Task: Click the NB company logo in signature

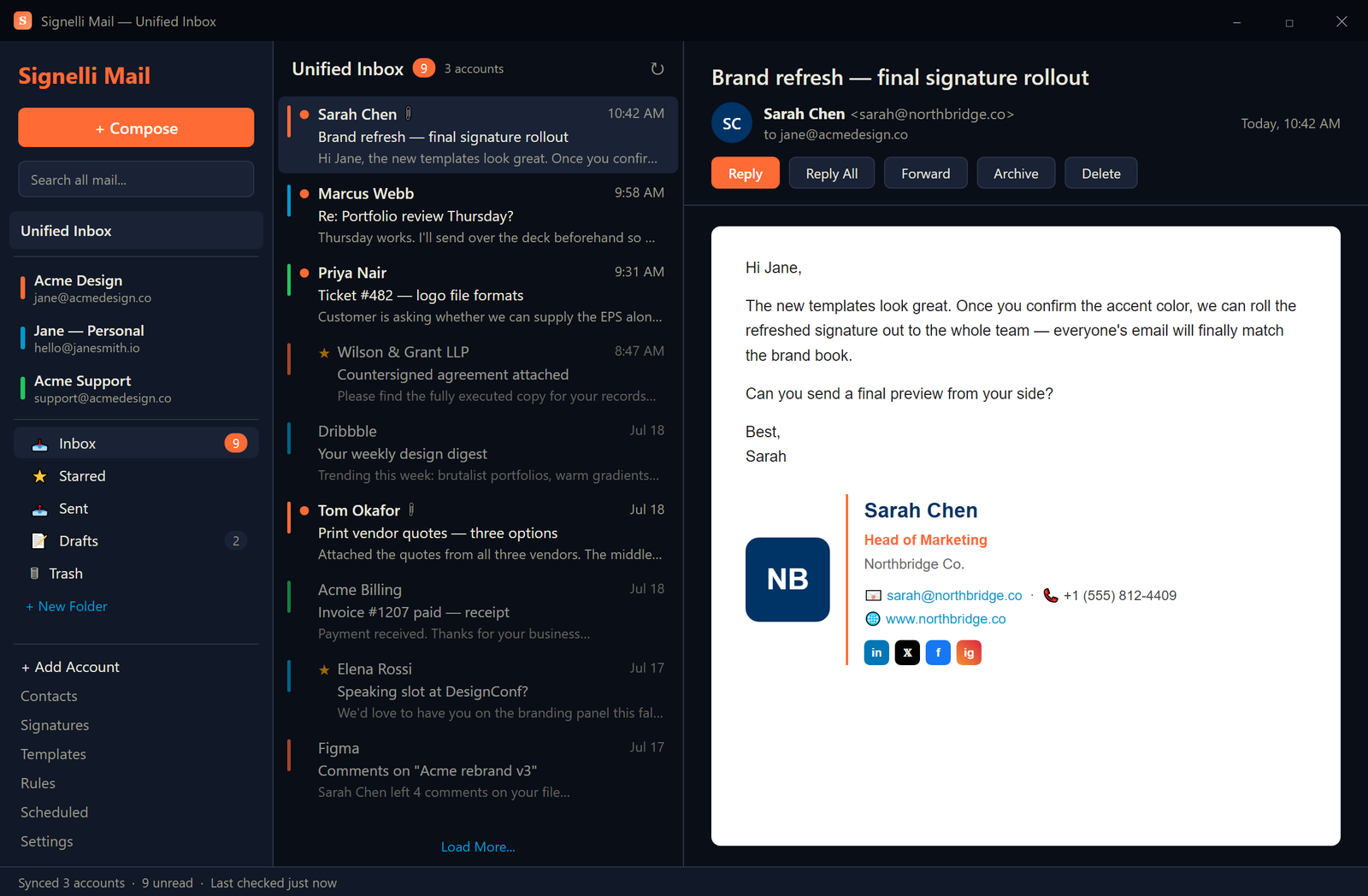Action: [x=787, y=580]
